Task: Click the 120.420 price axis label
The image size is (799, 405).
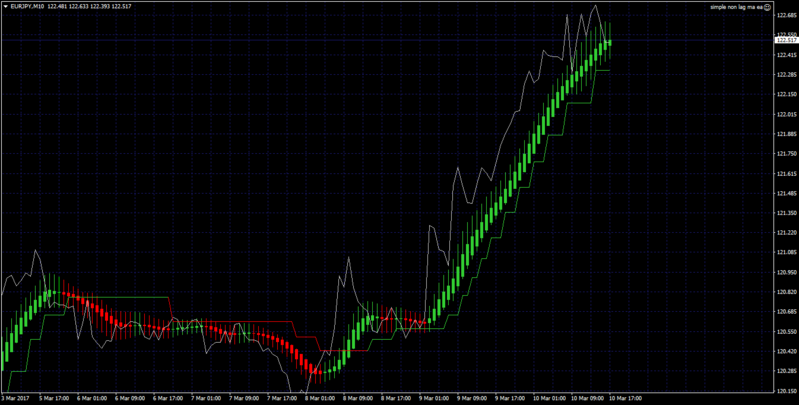Action: pyautogui.click(x=786, y=352)
